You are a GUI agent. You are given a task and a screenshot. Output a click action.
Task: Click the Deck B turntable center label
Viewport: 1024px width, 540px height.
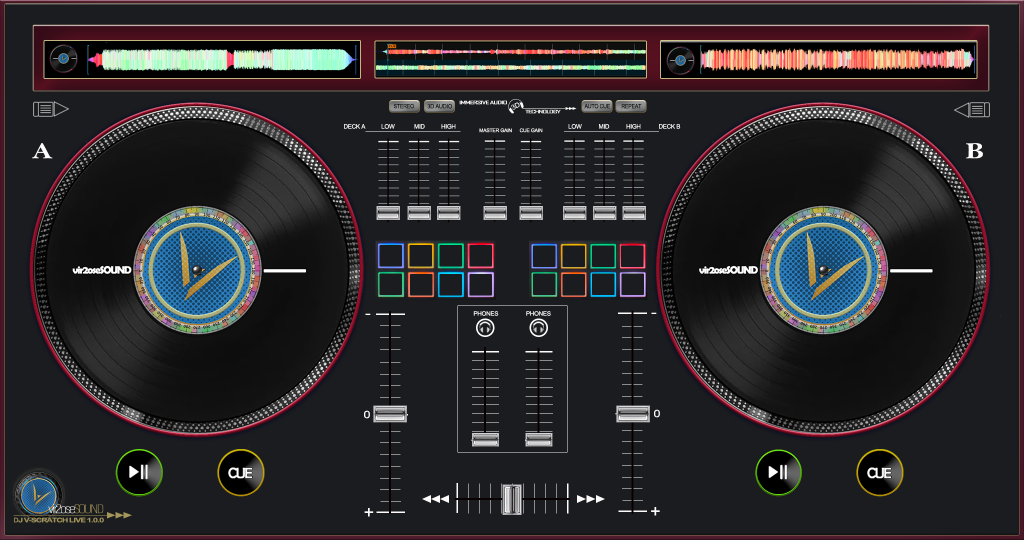pyautogui.click(x=823, y=270)
